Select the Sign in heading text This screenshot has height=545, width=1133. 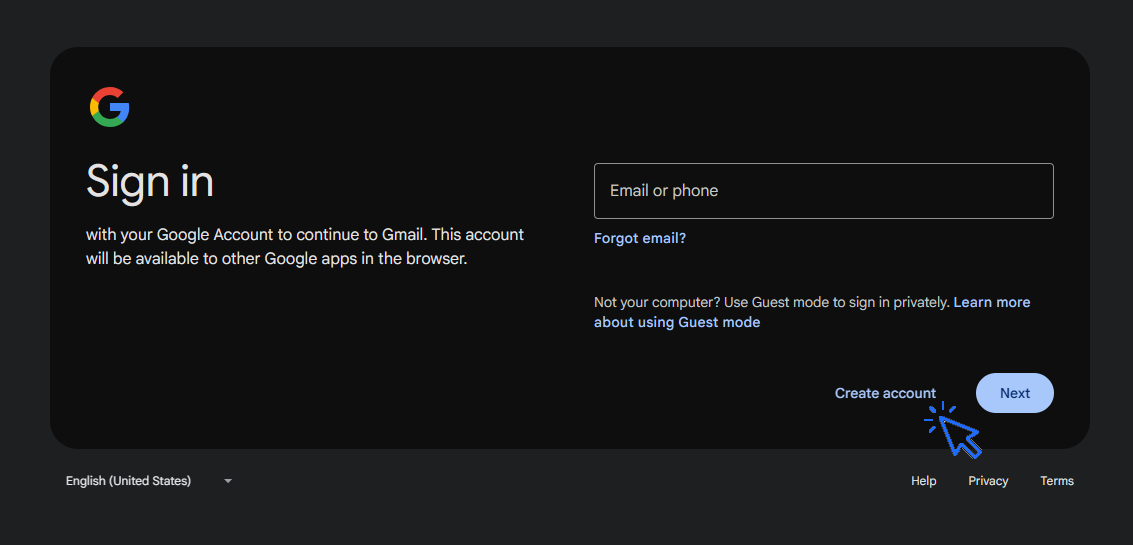coord(150,181)
